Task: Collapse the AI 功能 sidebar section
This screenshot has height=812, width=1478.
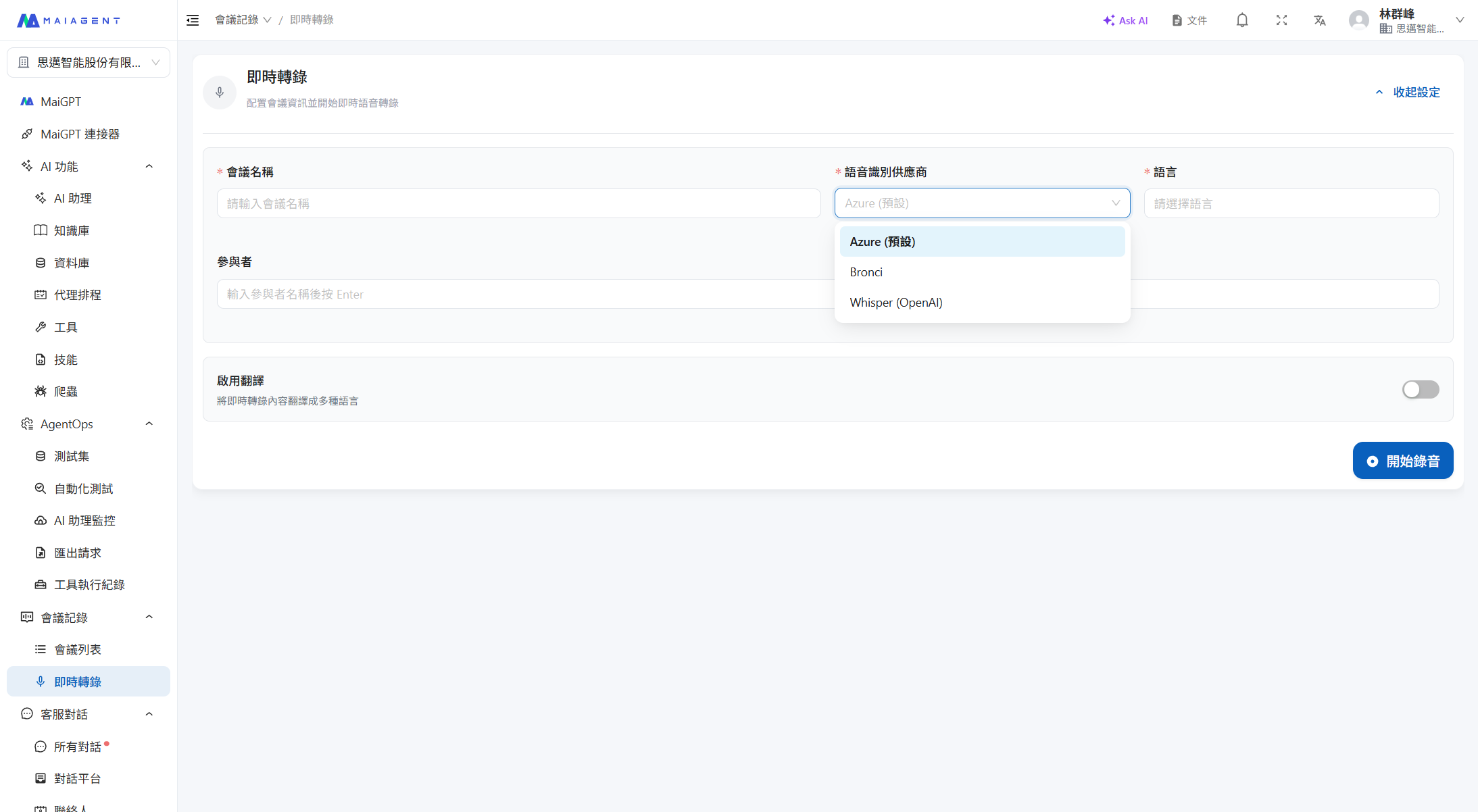Action: point(149,166)
